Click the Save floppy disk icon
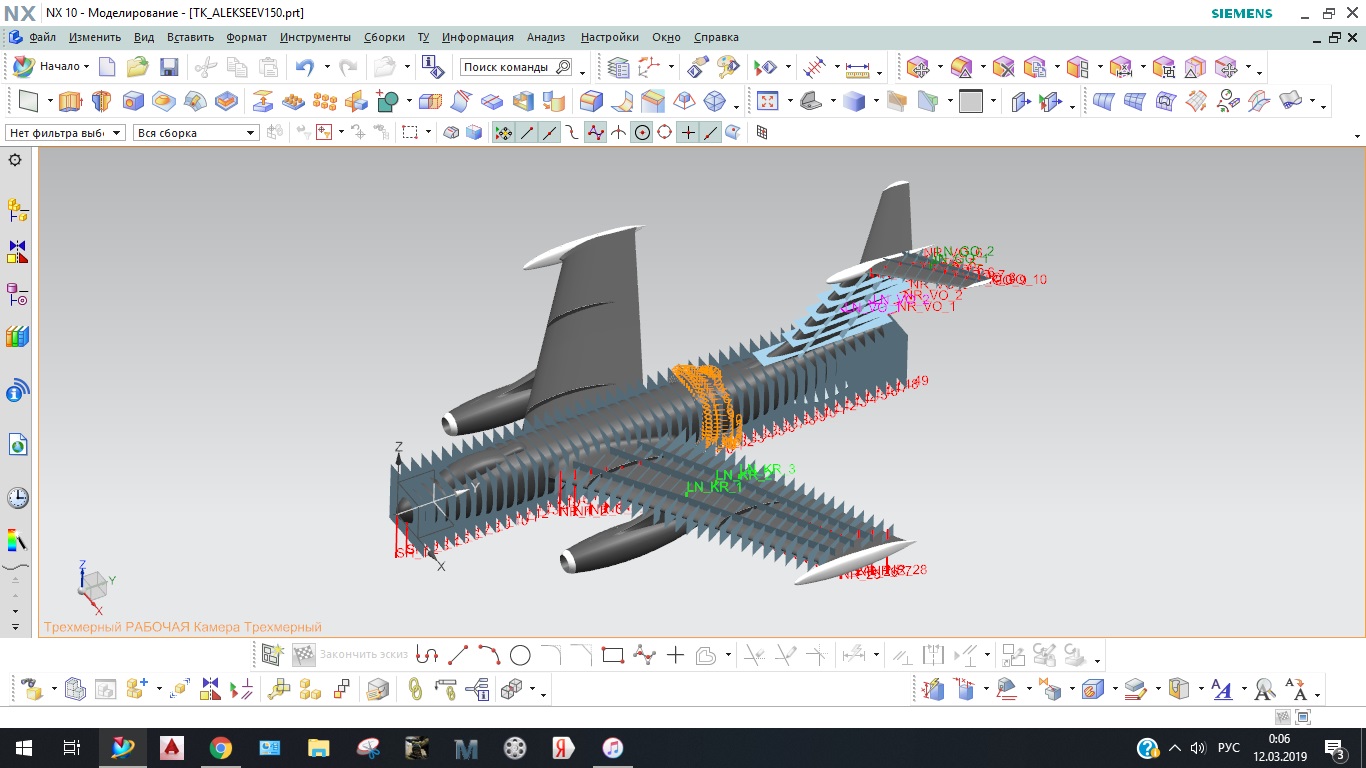The image size is (1366, 768). tap(169, 67)
